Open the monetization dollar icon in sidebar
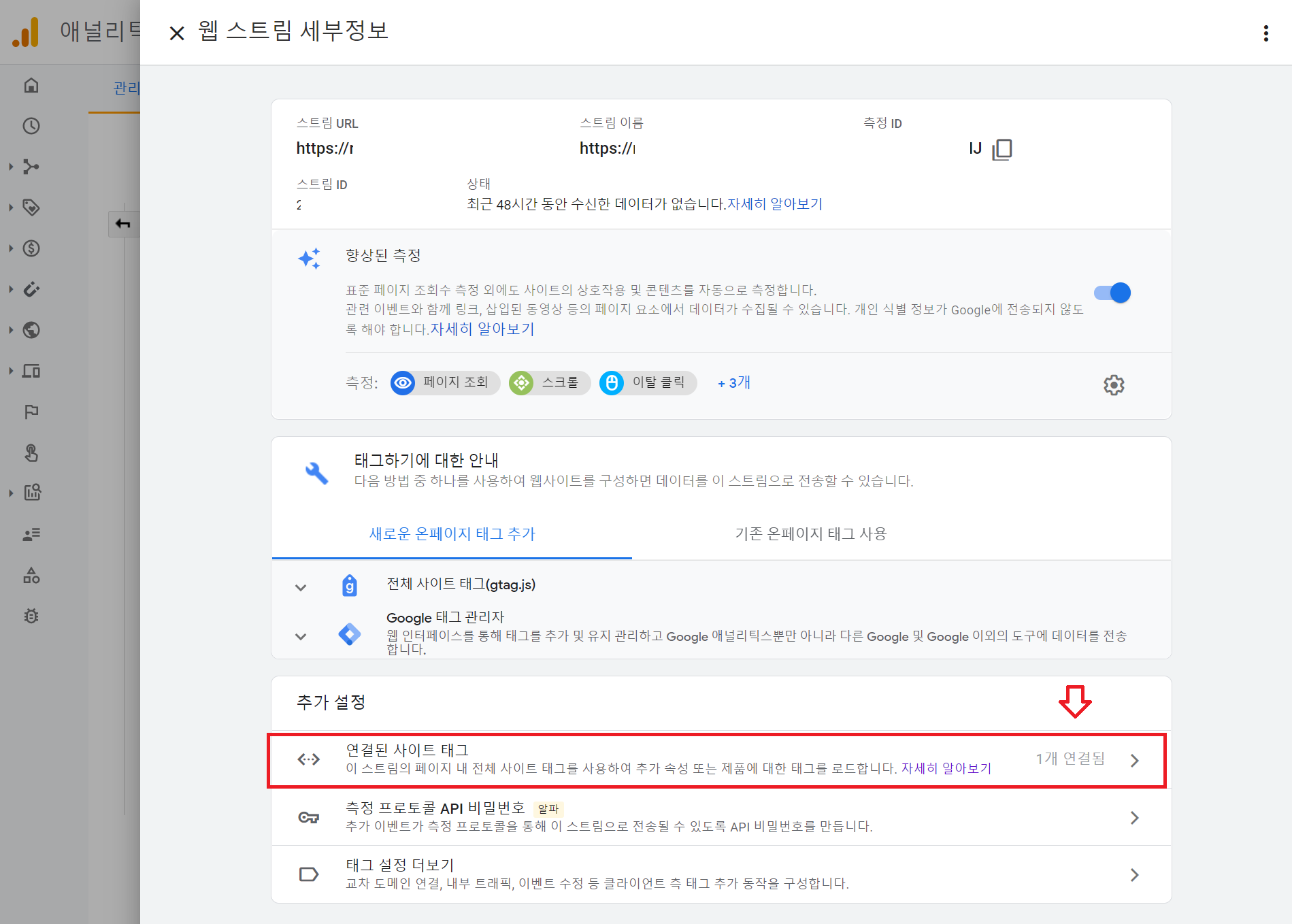The height and width of the screenshot is (924, 1292). 31,248
